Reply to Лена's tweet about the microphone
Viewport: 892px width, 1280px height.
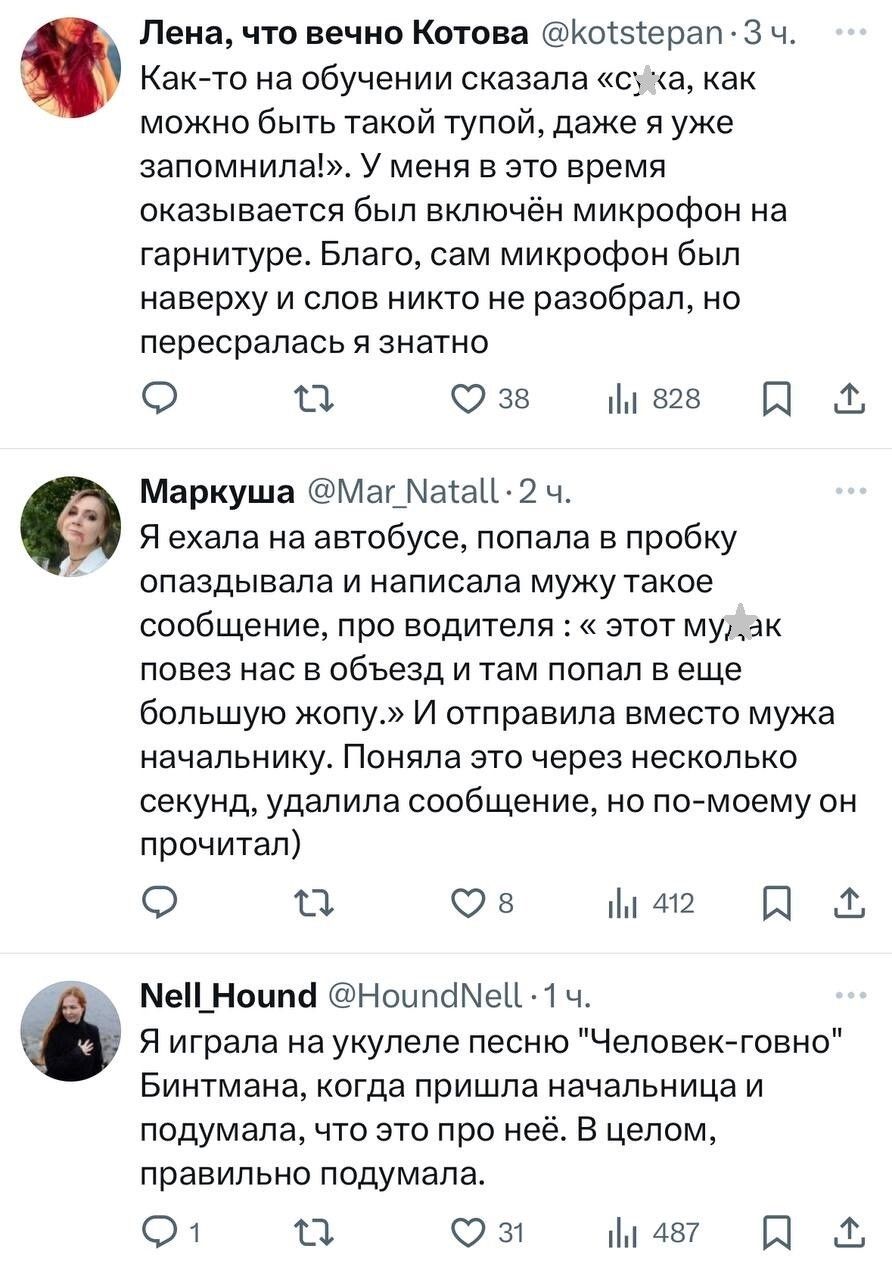[x=158, y=400]
